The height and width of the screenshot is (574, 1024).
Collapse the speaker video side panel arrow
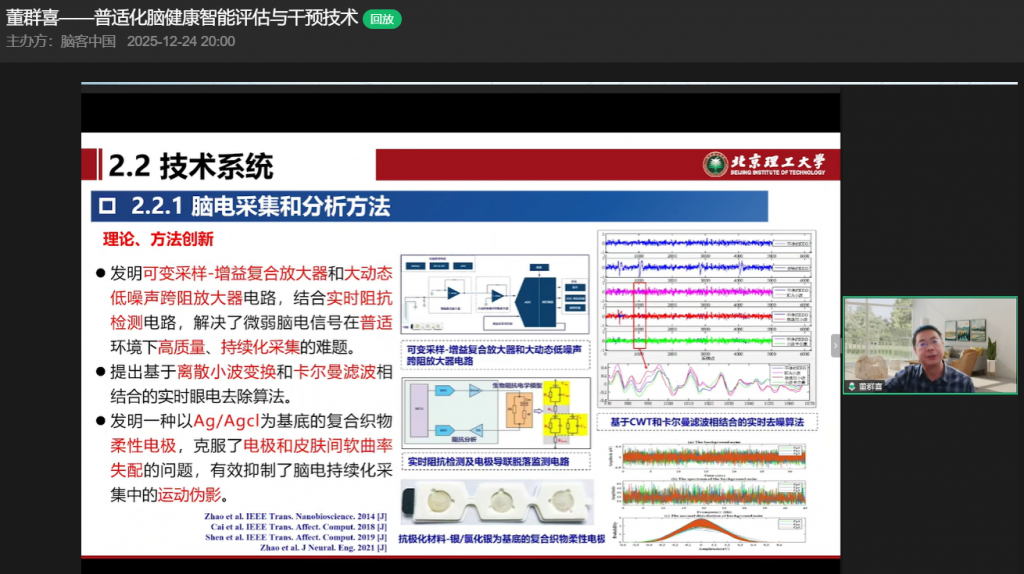(836, 345)
